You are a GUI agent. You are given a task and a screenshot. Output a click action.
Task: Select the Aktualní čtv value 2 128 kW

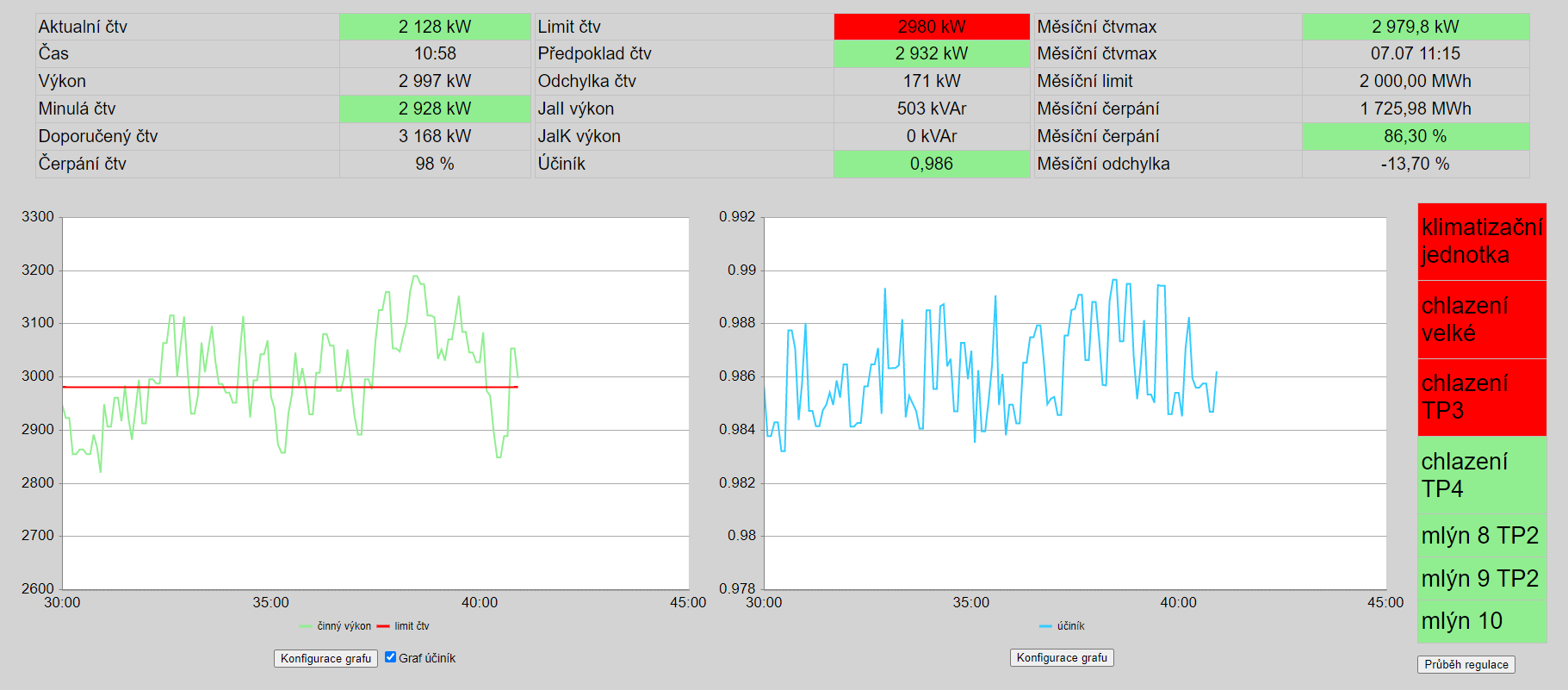[435, 27]
